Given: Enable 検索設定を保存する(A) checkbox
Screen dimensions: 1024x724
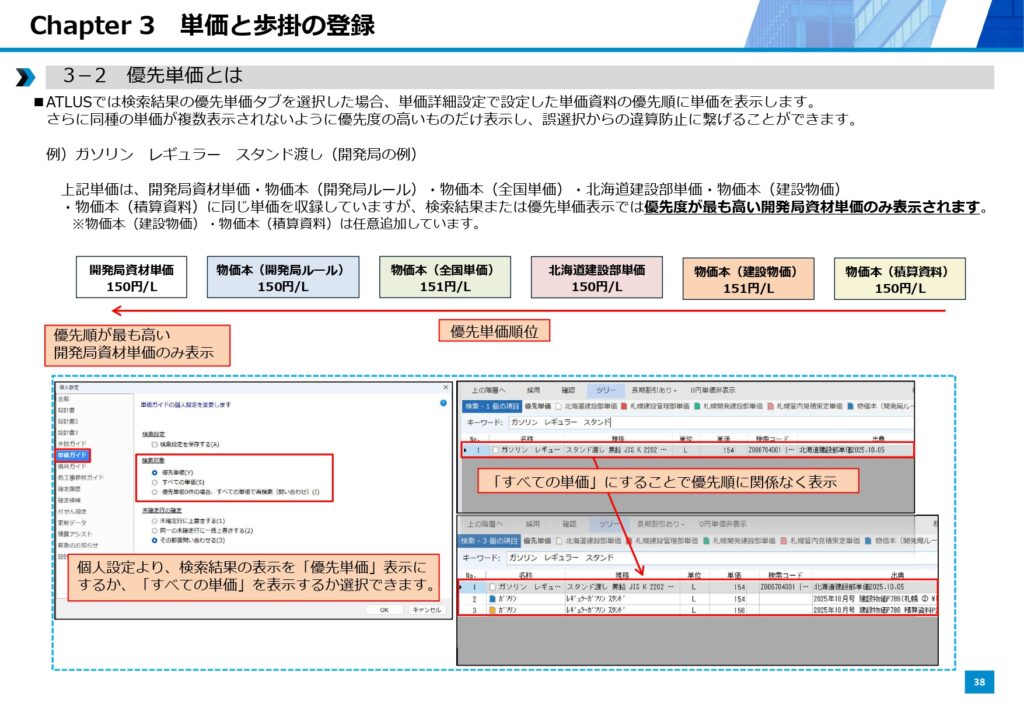Looking at the screenshot, I should [153, 444].
